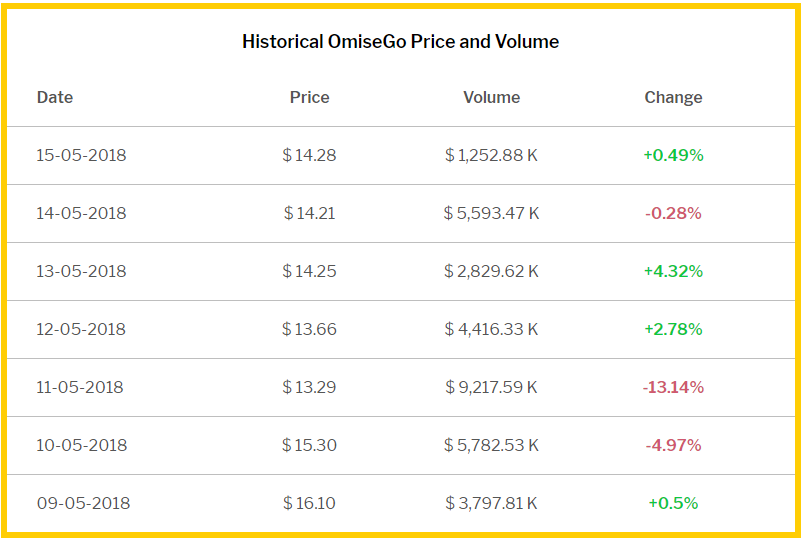This screenshot has width=805, height=538.
Task: Click the Change column header
Action: (673, 97)
